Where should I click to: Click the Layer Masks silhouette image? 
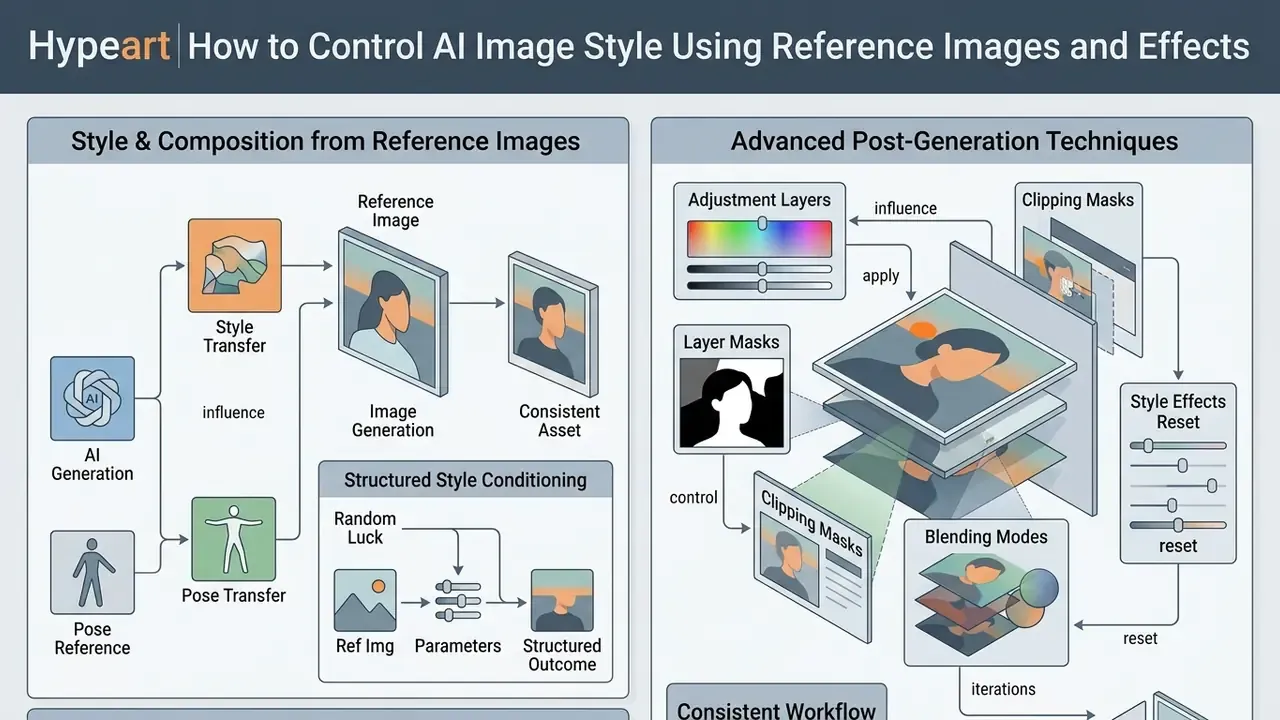(731, 403)
